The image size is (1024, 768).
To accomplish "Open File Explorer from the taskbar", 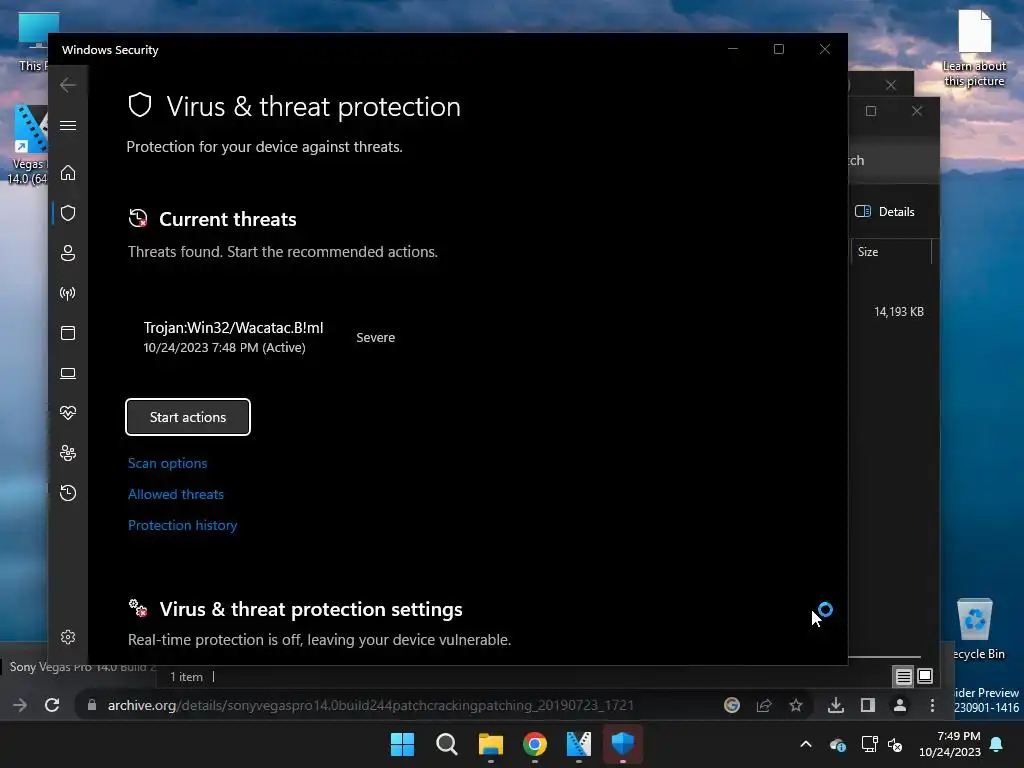I will point(490,744).
